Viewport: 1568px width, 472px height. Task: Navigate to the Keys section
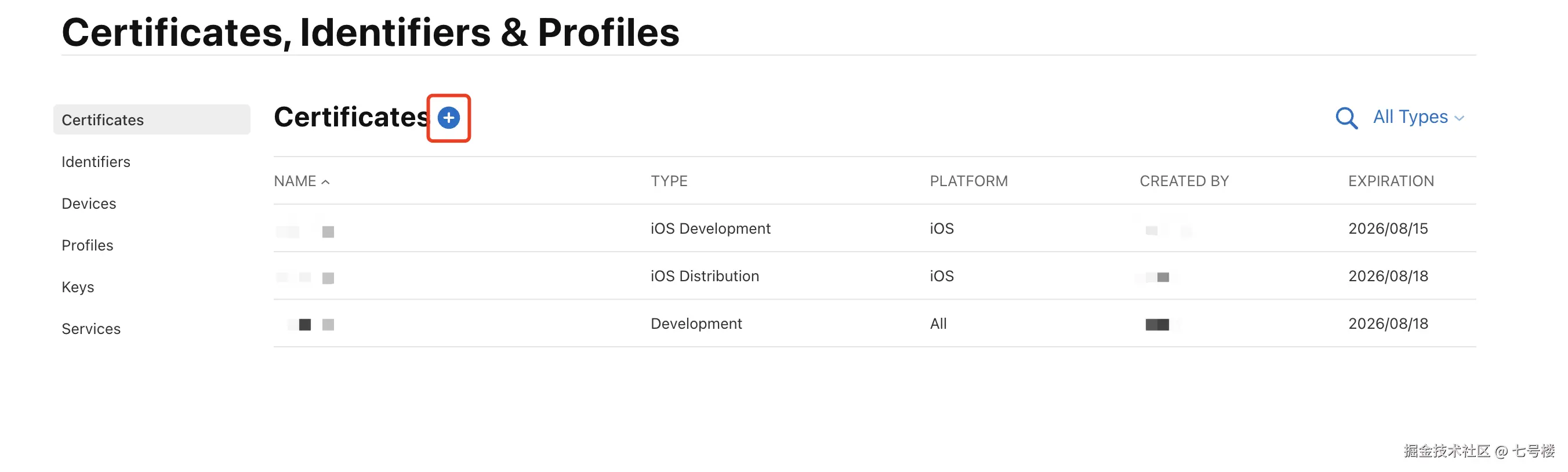click(x=78, y=287)
